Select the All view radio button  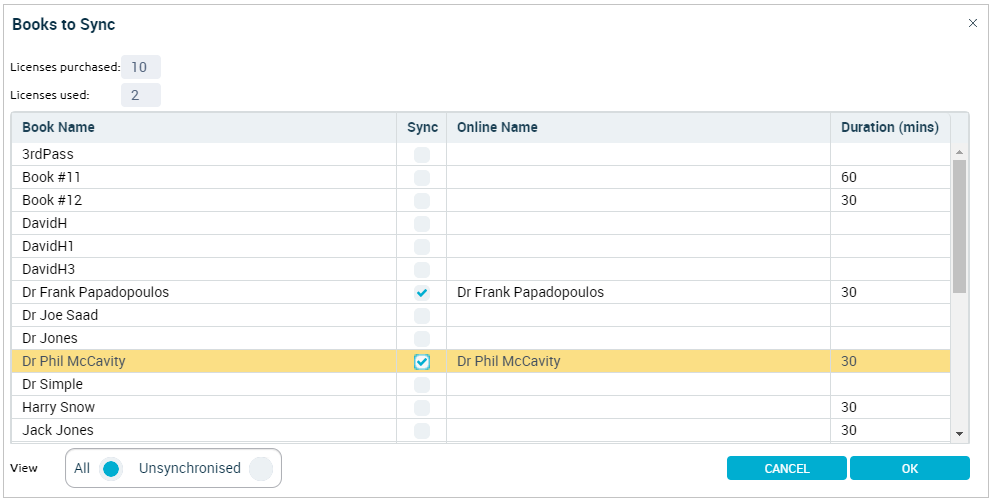111,469
